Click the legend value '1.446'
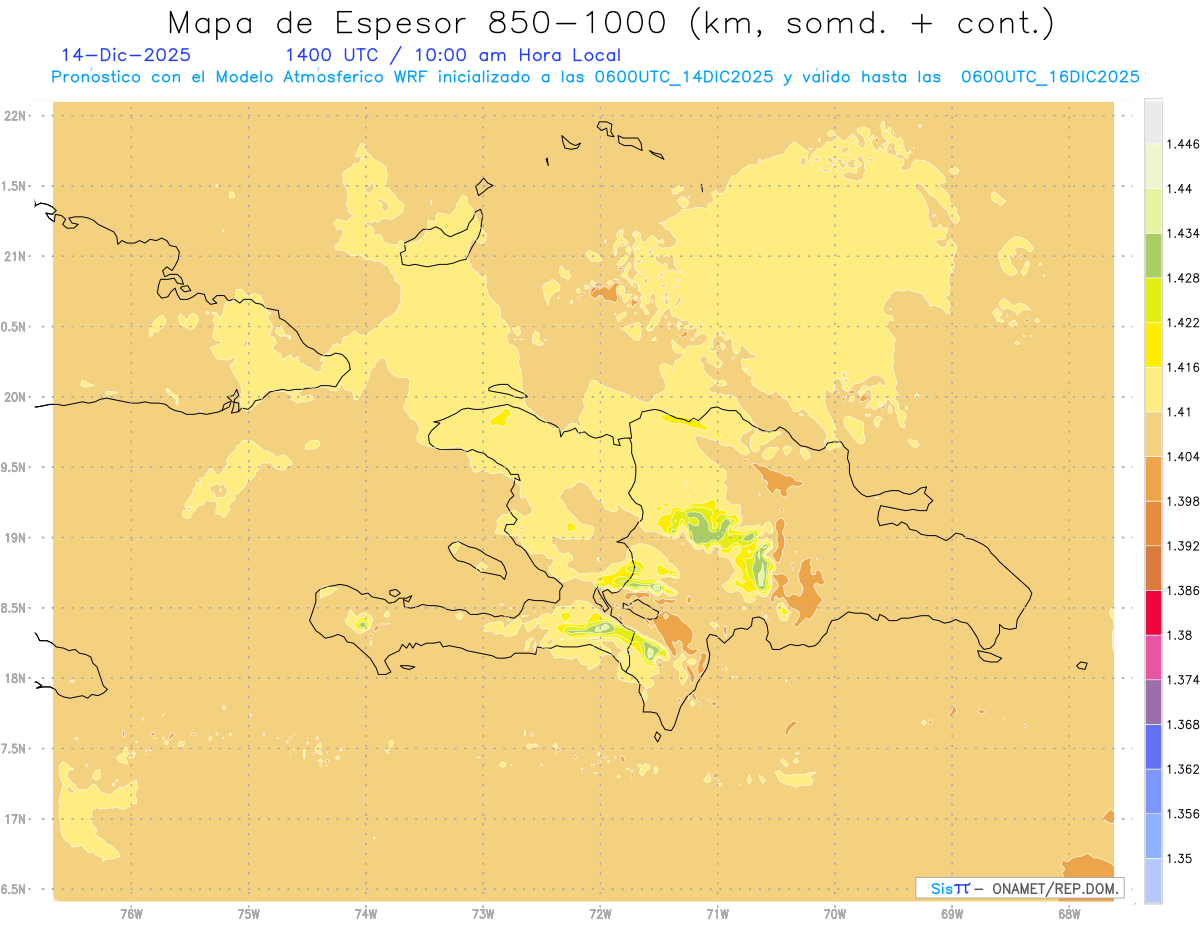 click(1182, 144)
